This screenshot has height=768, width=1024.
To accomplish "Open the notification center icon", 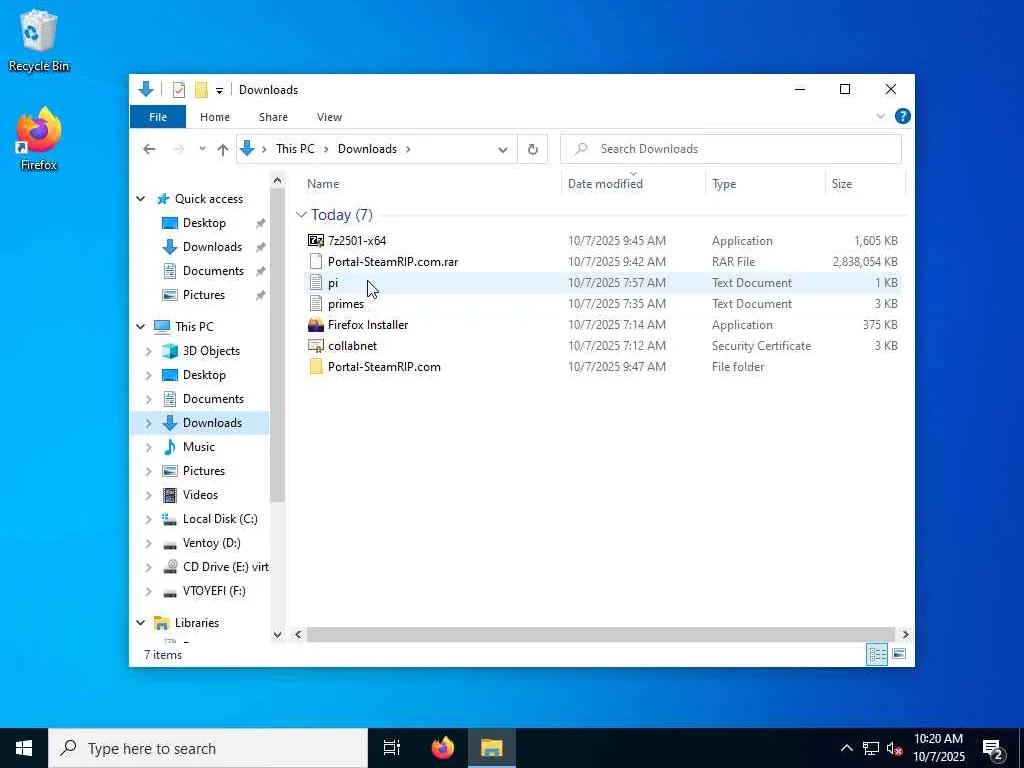I will 993,748.
